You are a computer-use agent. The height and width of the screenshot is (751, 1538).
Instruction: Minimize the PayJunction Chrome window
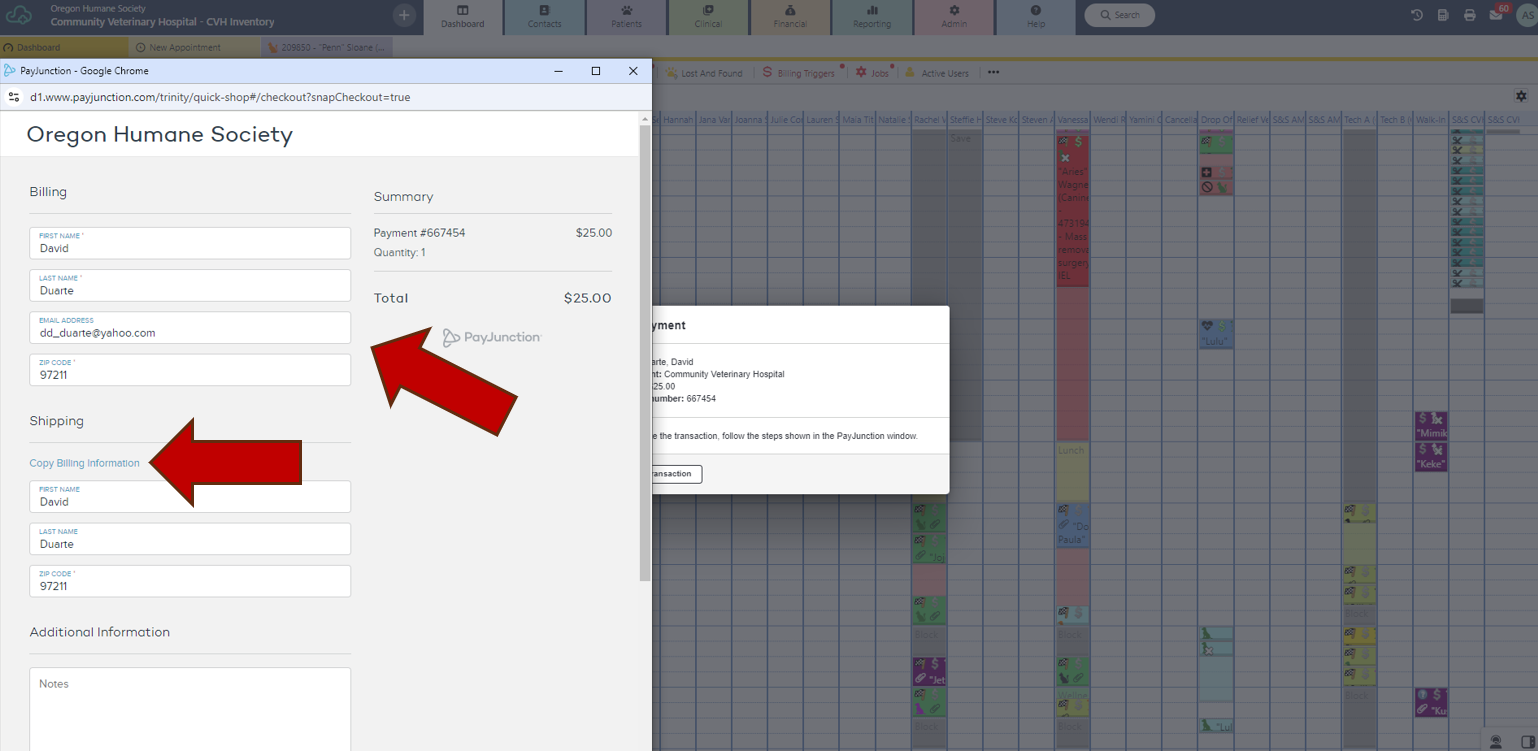559,71
